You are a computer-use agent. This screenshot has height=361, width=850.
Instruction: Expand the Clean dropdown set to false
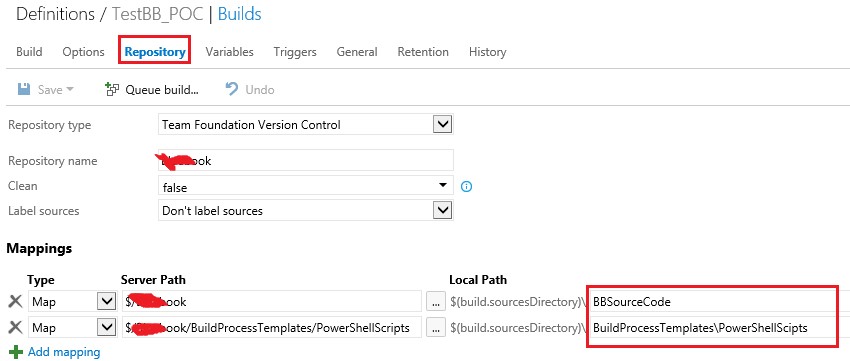click(x=306, y=187)
